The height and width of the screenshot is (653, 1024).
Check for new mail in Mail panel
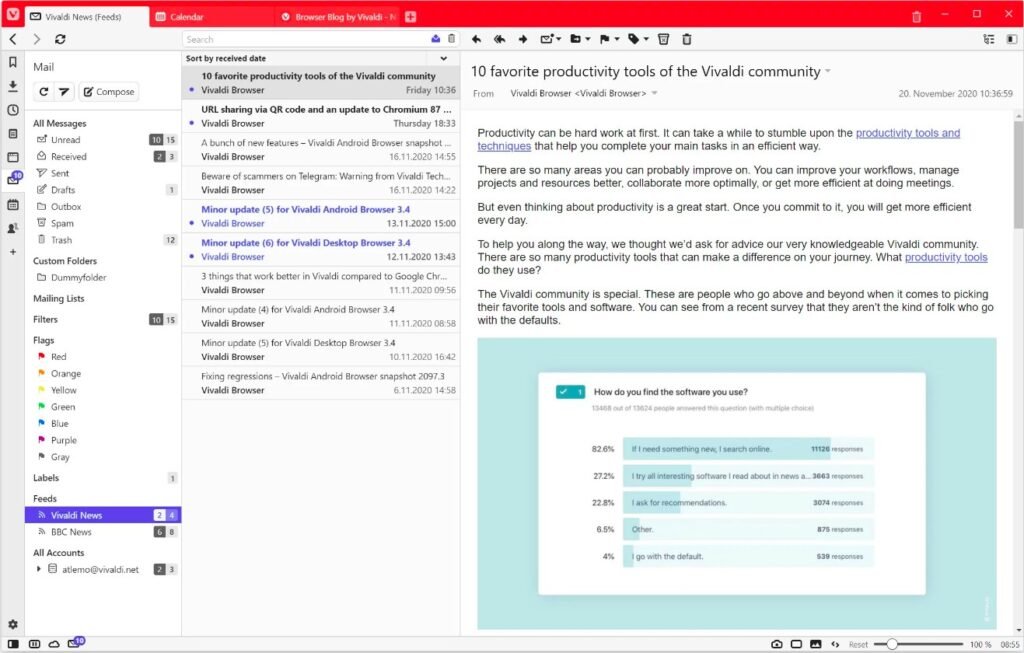pyautogui.click(x=44, y=91)
